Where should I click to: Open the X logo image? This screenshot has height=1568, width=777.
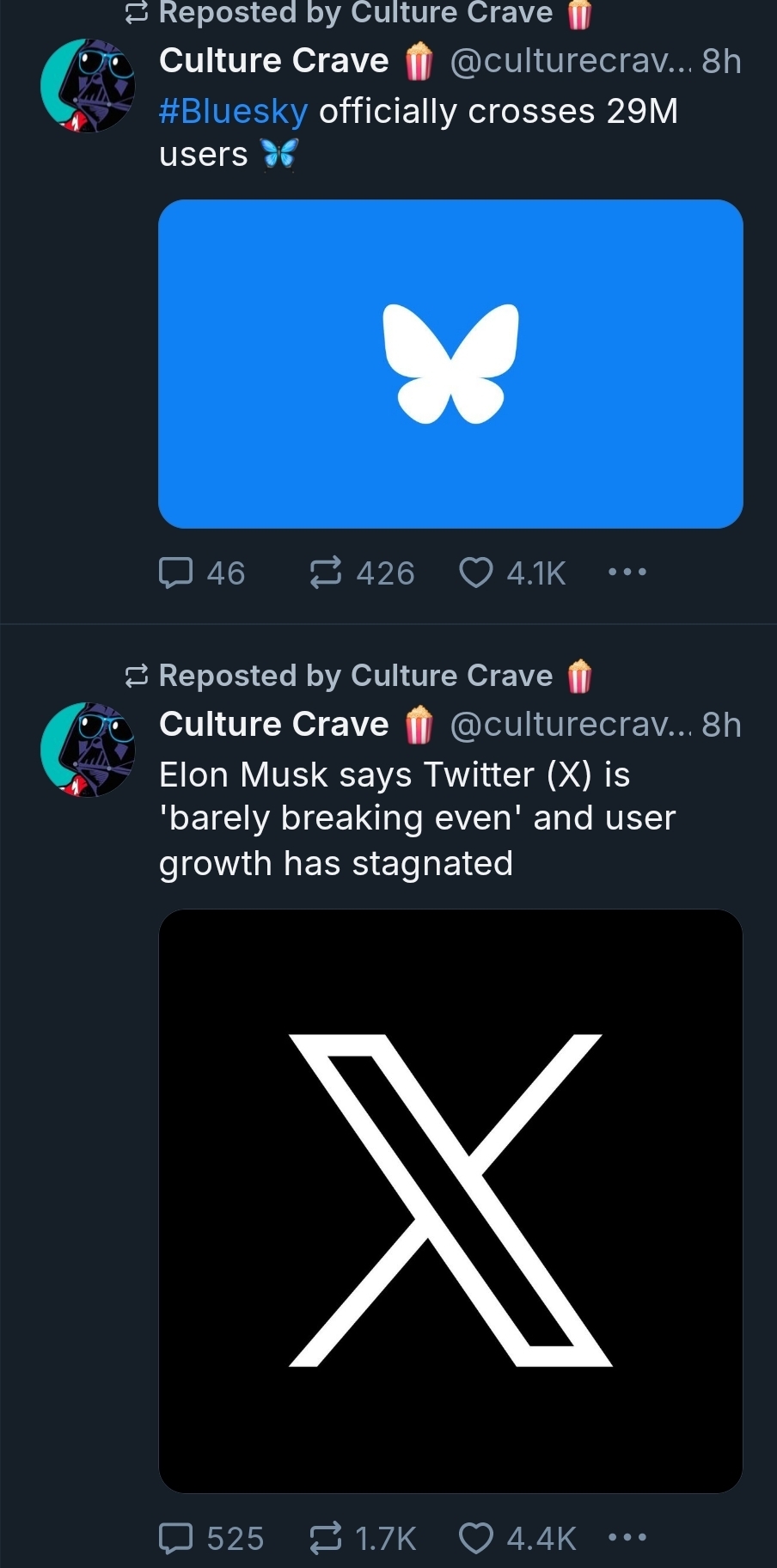[450, 1201]
